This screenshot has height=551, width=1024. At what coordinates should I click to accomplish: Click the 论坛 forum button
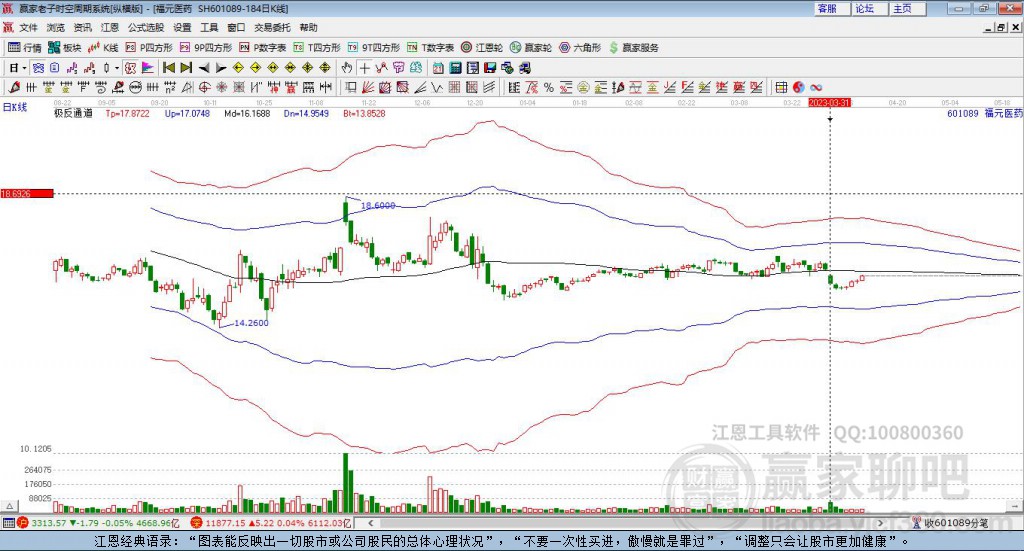[870, 8]
